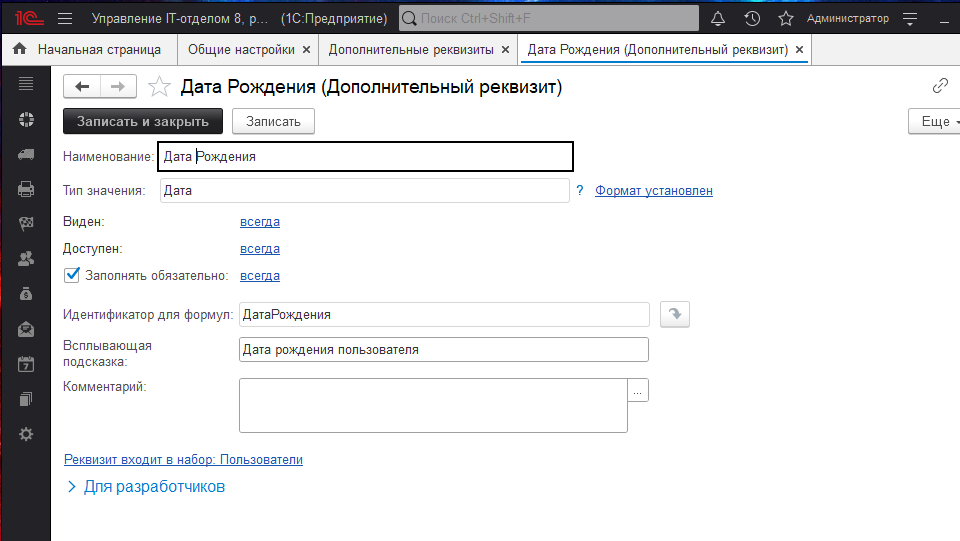Copy link to this object icon

pos(939,86)
